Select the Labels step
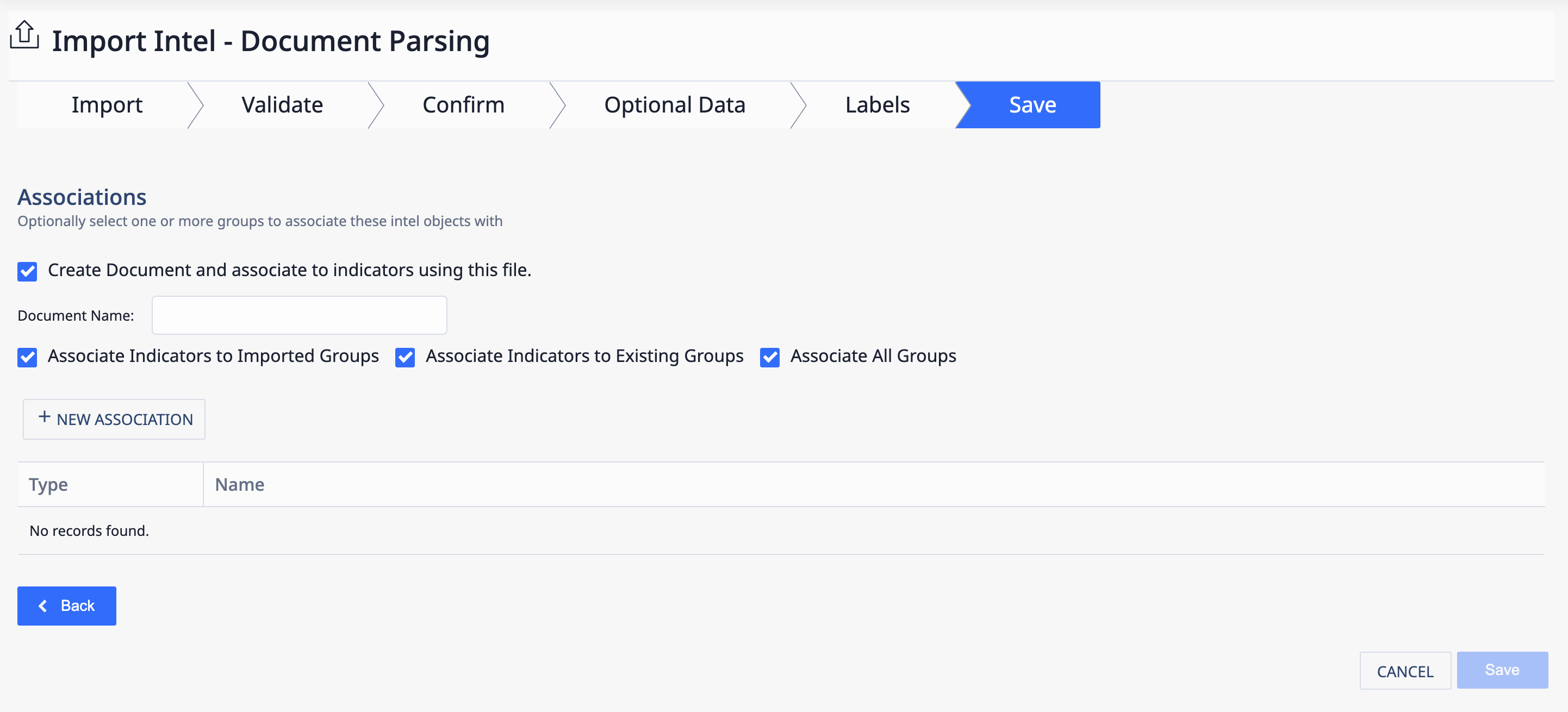1568x712 pixels. (x=877, y=105)
